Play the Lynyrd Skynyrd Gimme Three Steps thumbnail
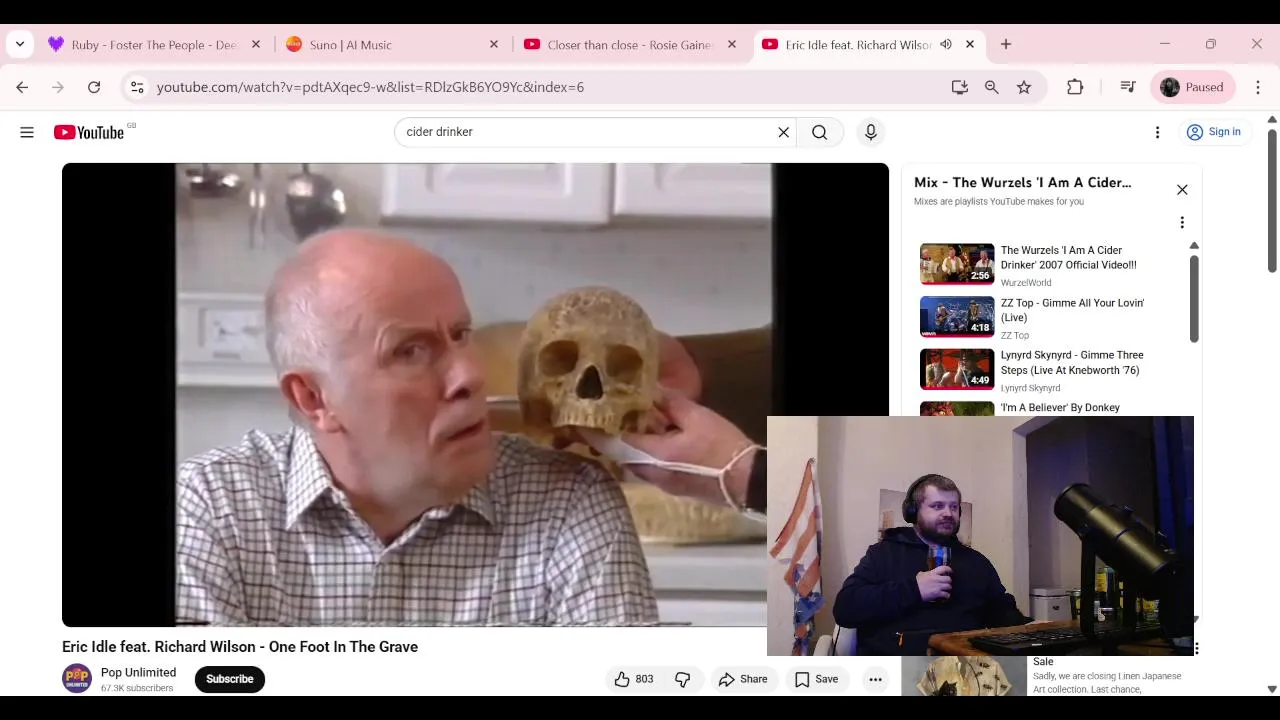The width and height of the screenshot is (1280, 720). (957, 369)
